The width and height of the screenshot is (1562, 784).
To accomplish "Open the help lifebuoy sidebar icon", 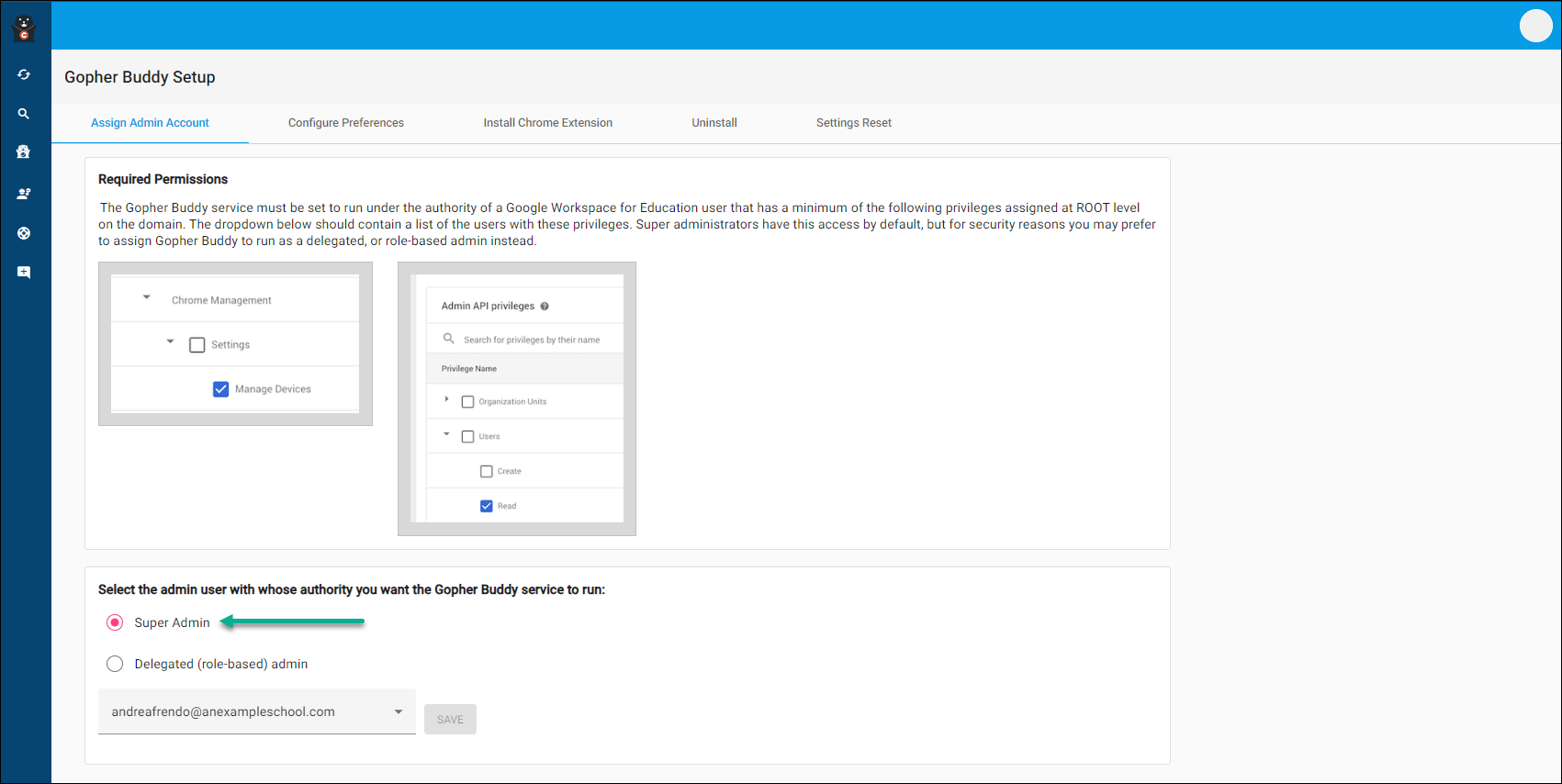I will (x=24, y=233).
